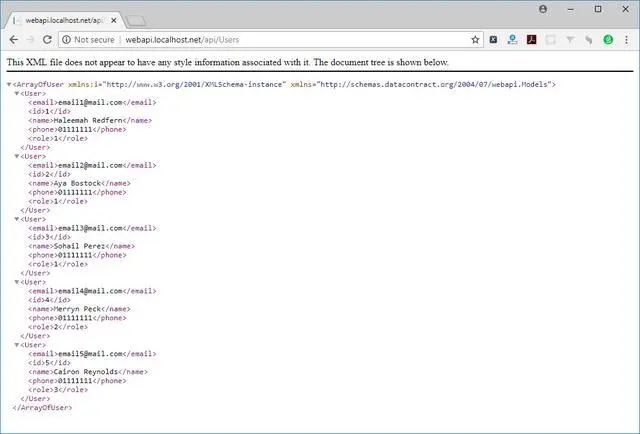Collapse the User node for Cairon Reynolds
The height and width of the screenshot is (434, 640).
point(17,345)
